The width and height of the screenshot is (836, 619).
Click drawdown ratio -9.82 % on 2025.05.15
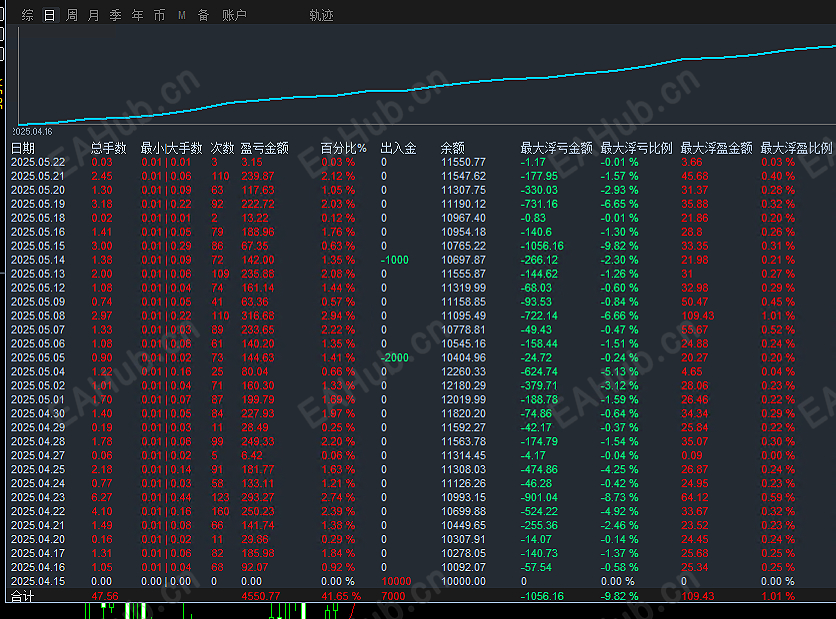[620, 246]
